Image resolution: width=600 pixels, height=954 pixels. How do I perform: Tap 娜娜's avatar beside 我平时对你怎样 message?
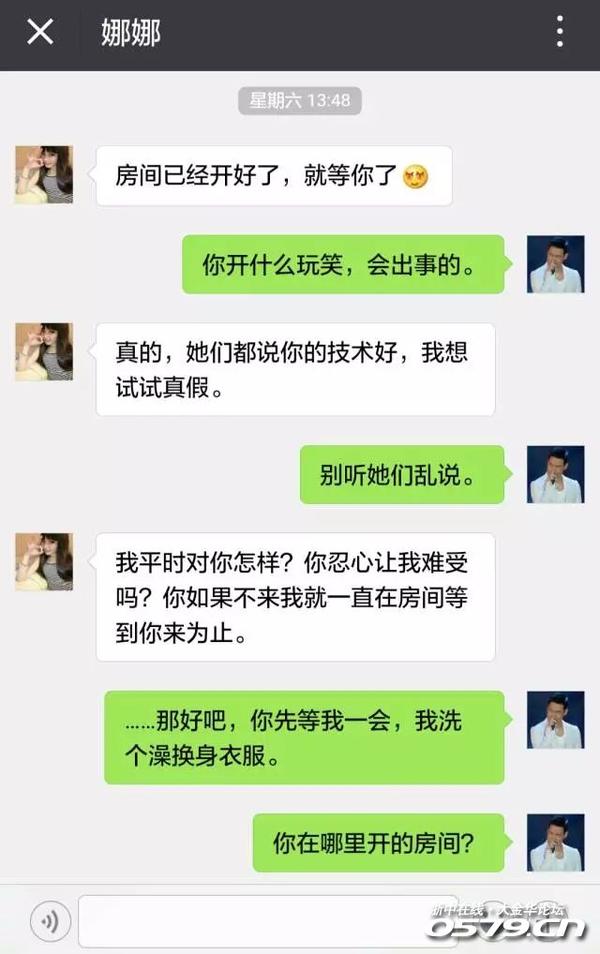(x=44, y=562)
